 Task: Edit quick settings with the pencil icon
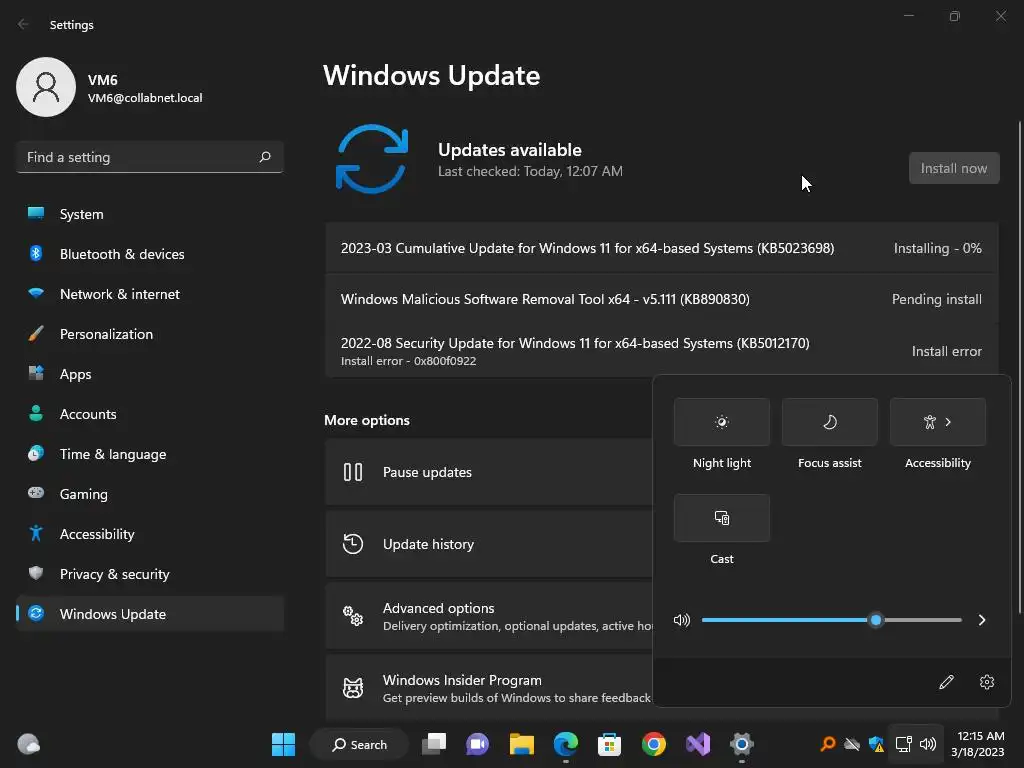click(946, 682)
